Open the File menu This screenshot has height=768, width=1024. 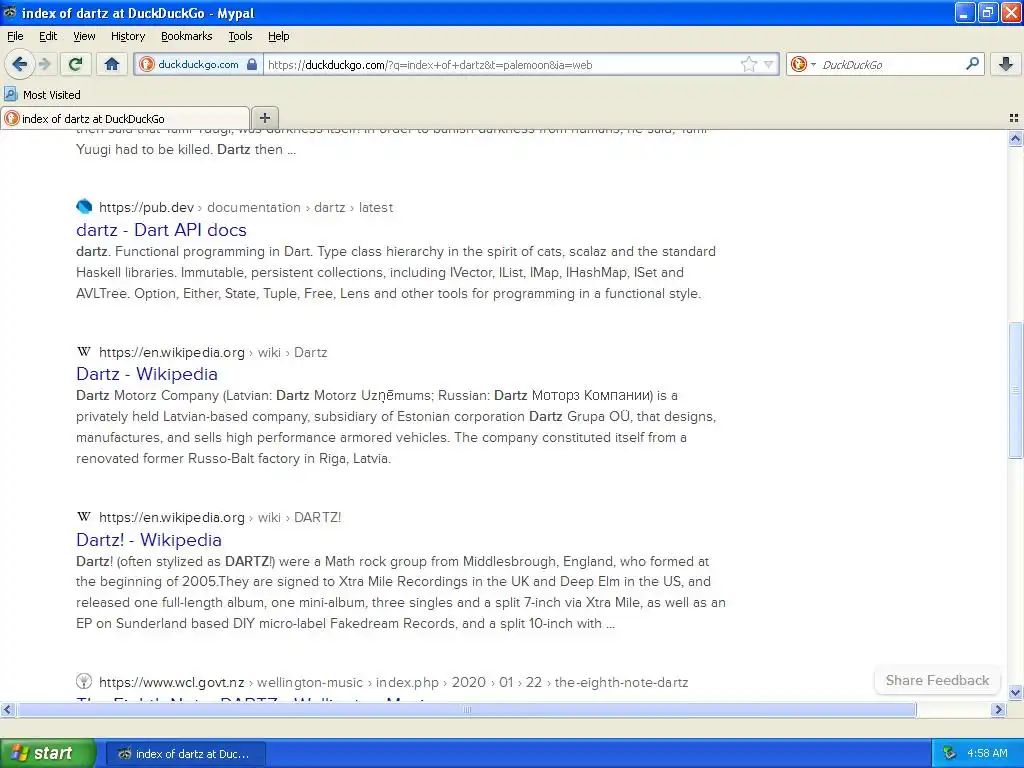click(x=15, y=36)
